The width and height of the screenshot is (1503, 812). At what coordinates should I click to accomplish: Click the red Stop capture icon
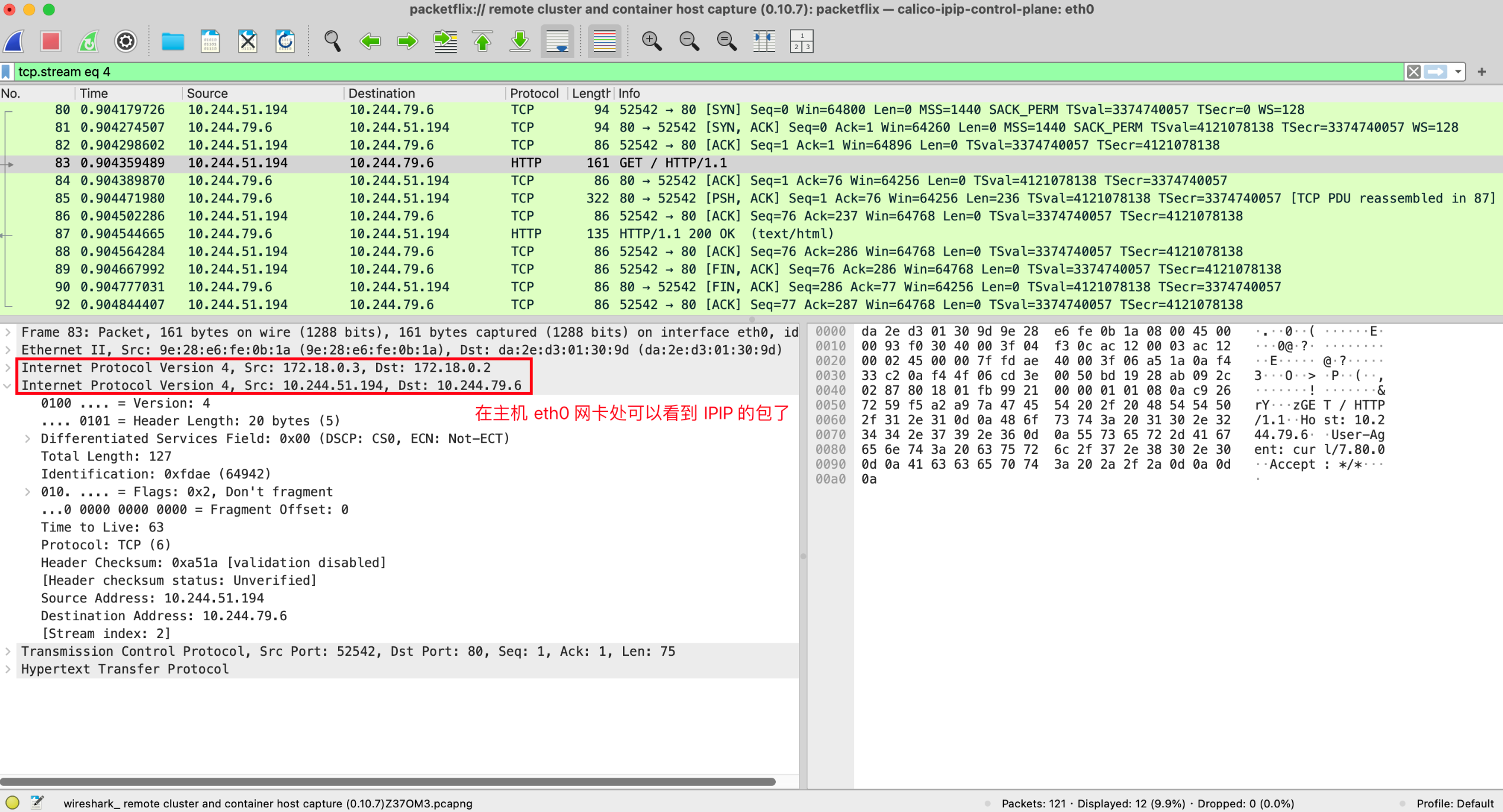pos(51,41)
